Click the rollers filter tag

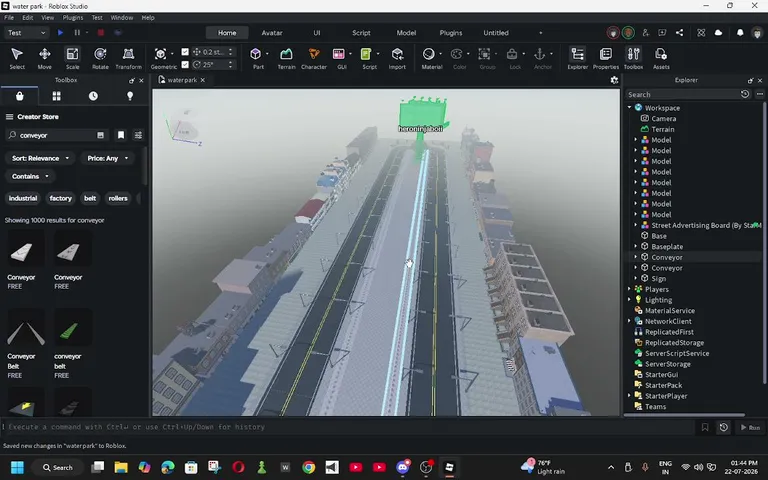118,198
